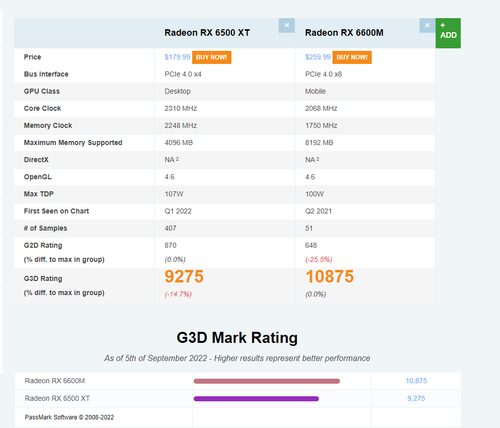Remove Radeon RX 6500 XT column with X

pyautogui.click(x=287, y=25)
